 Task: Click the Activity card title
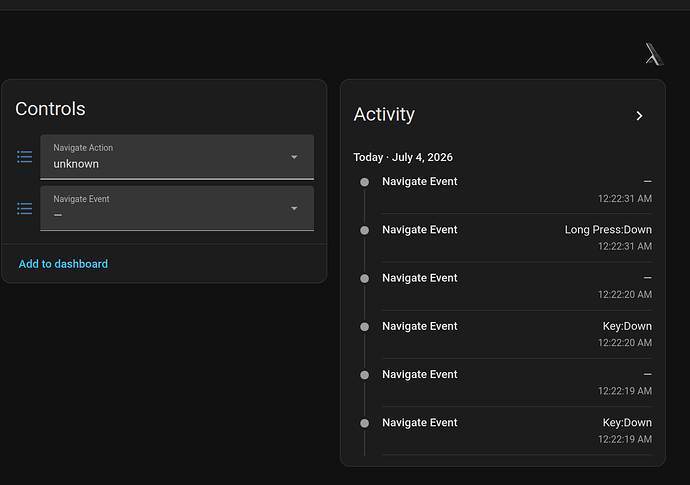pos(384,114)
